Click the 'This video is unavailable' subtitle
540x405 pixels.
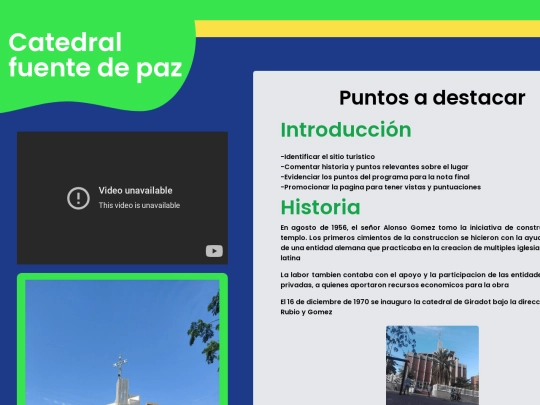(x=139, y=205)
